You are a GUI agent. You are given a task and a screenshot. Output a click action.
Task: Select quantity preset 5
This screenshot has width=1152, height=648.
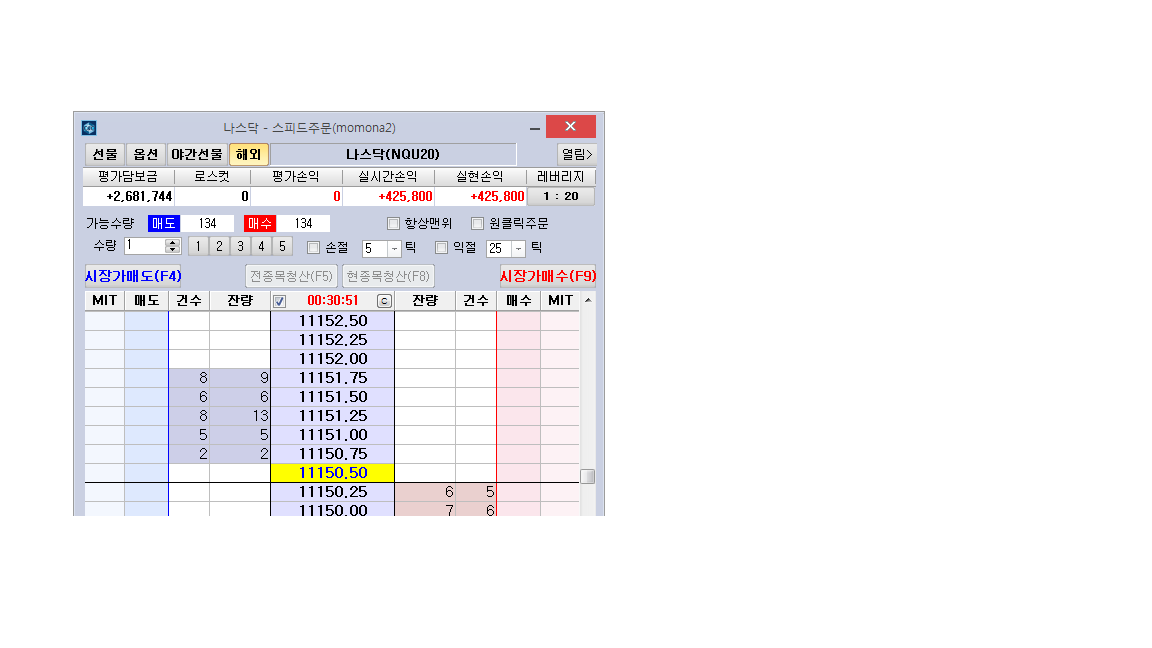[282, 246]
